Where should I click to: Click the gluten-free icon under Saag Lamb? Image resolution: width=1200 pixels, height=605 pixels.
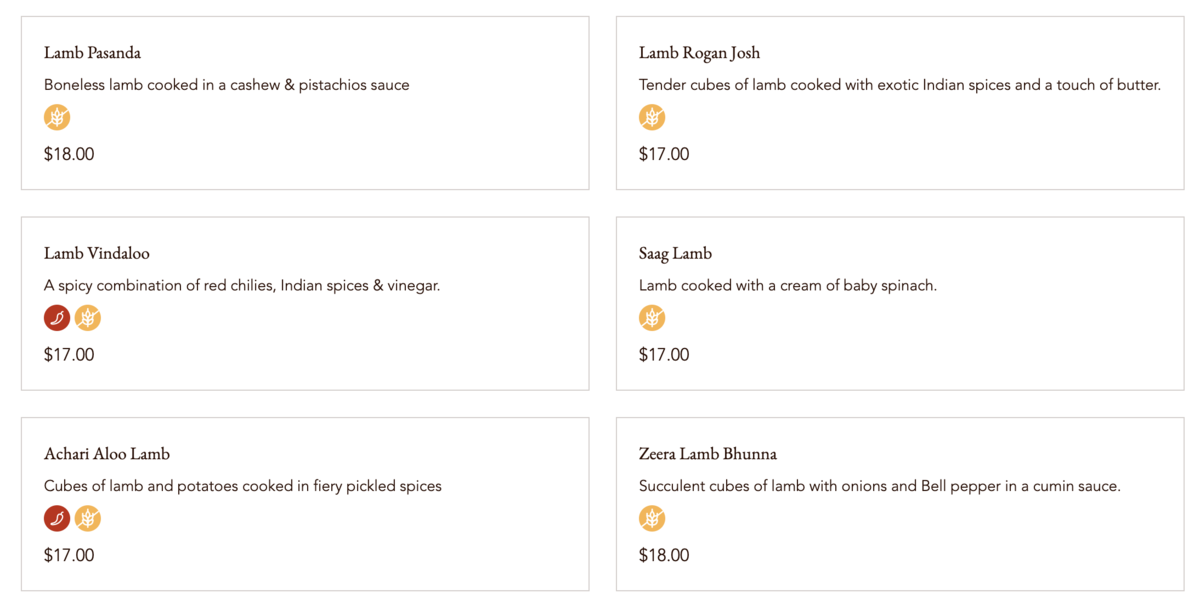click(652, 318)
